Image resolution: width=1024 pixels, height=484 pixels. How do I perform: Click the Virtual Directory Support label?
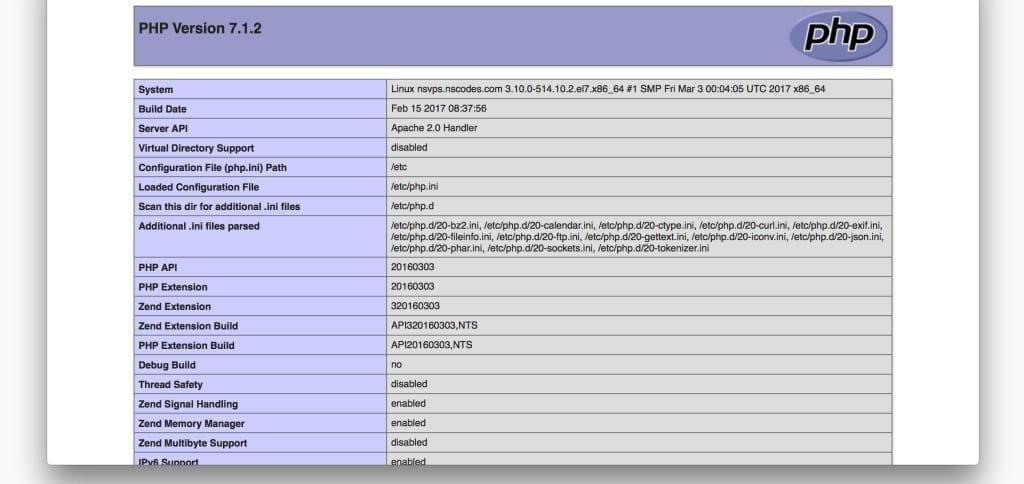coord(196,148)
